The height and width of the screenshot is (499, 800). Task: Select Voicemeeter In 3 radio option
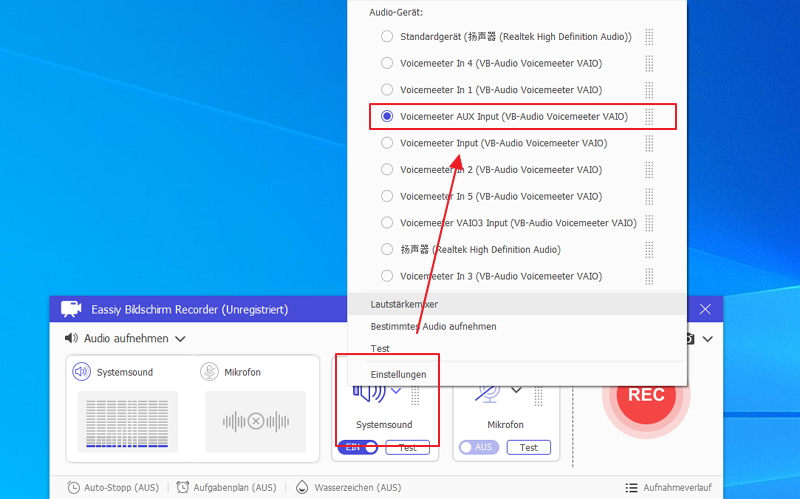[387, 276]
